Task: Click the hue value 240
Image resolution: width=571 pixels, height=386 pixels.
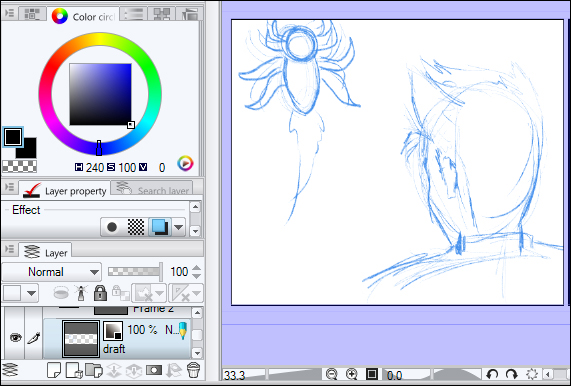Action: [95, 168]
